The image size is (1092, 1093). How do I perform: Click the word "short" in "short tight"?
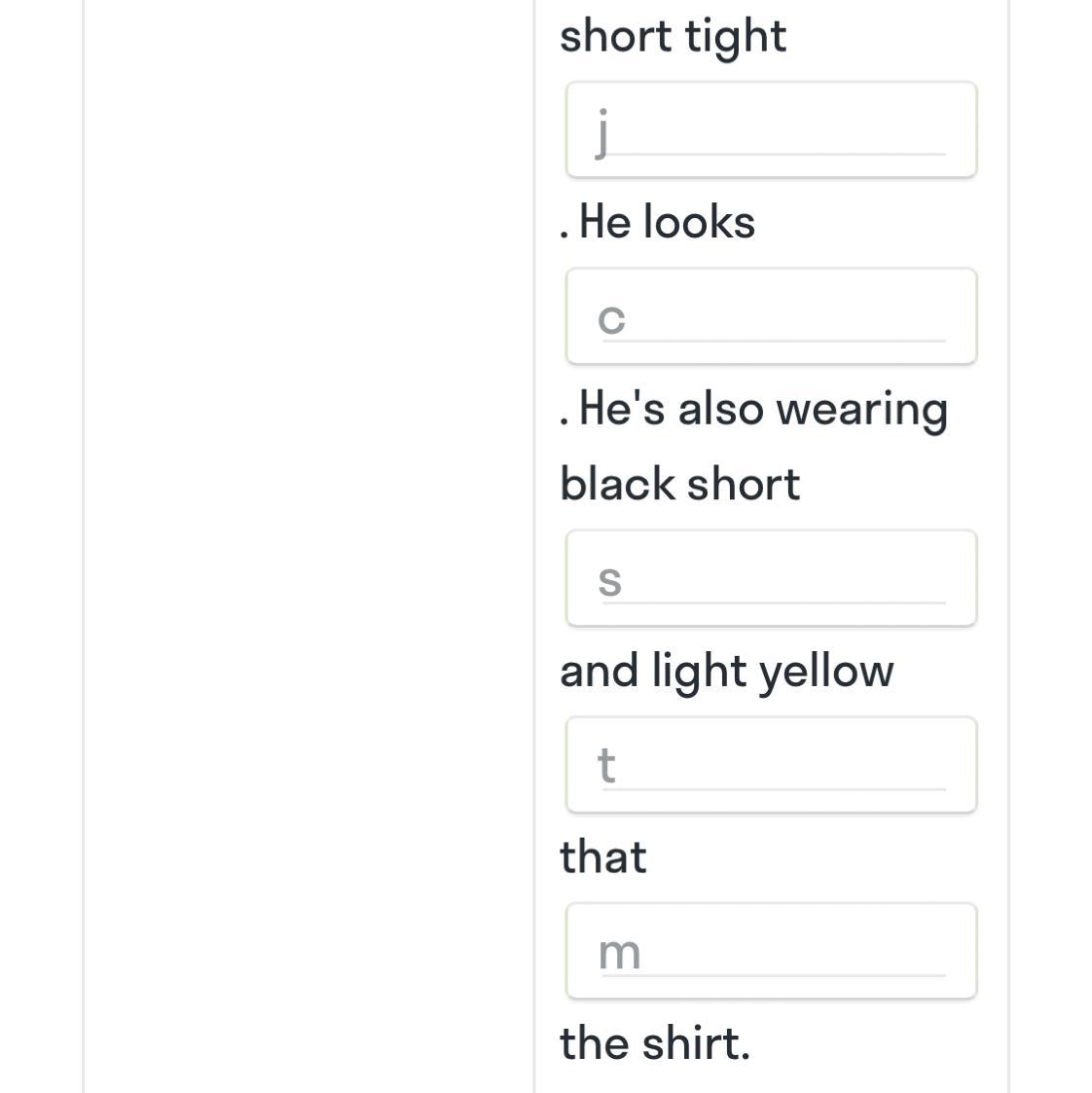(x=616, y=37)
